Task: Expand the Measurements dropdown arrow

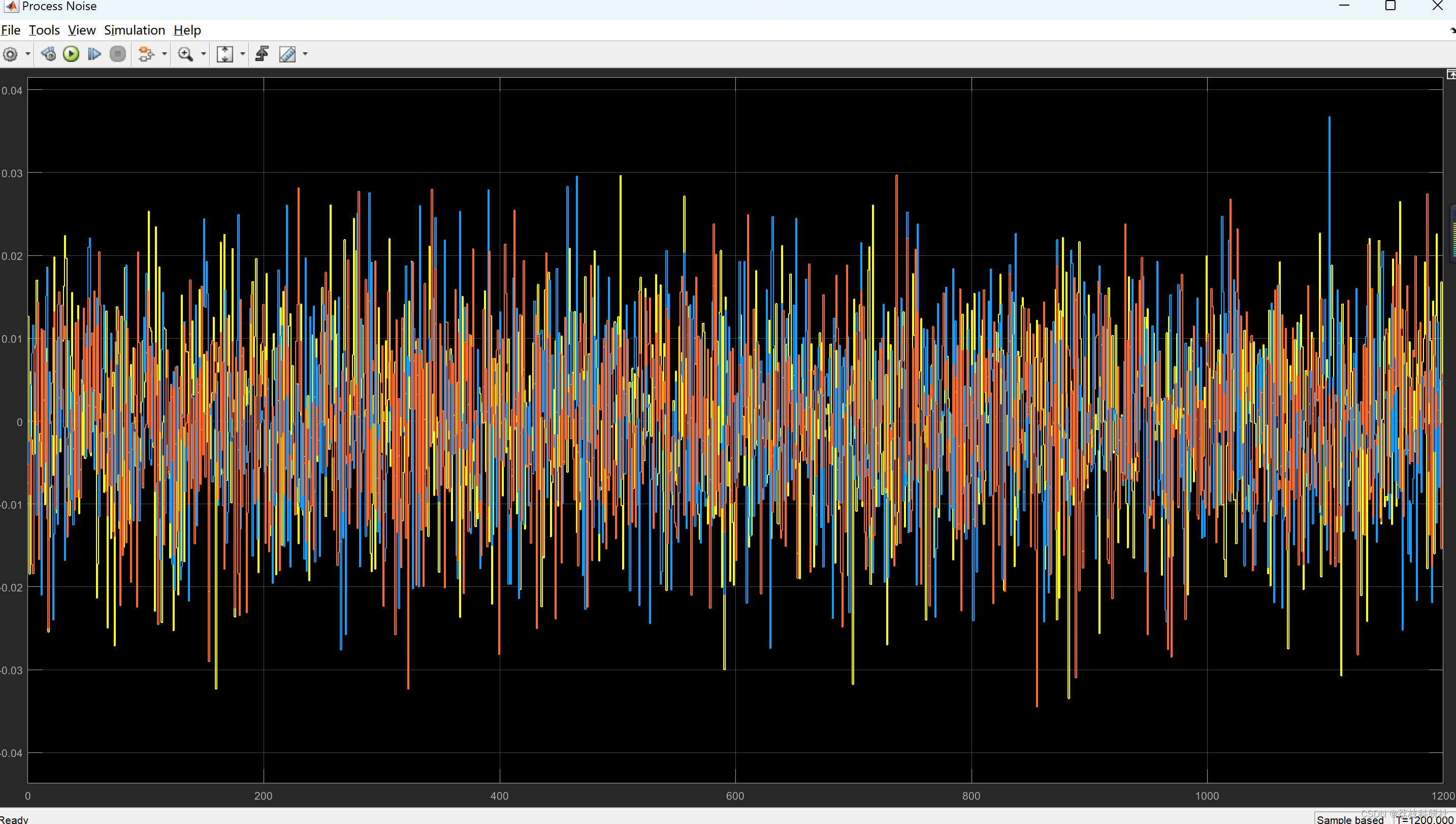Action: click(305, 54)
